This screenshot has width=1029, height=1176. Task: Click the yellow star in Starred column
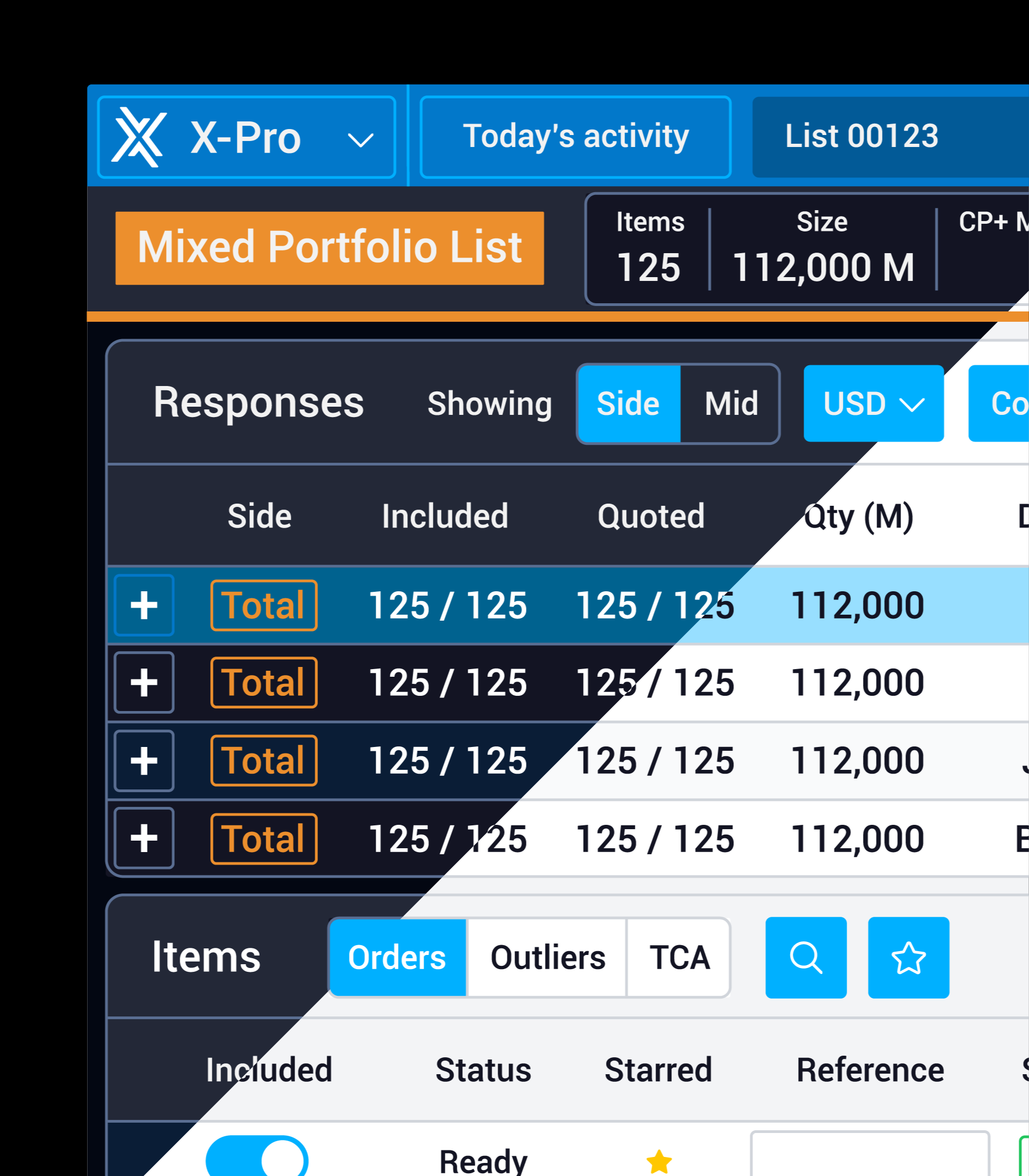point(659,1161)
